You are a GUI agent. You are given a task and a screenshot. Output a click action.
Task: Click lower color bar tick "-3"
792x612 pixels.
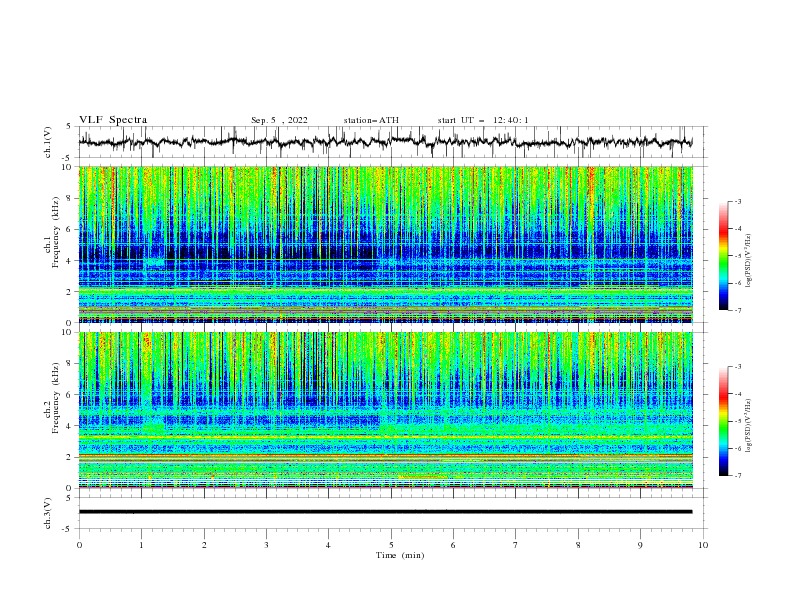click(x=738, y=367)
